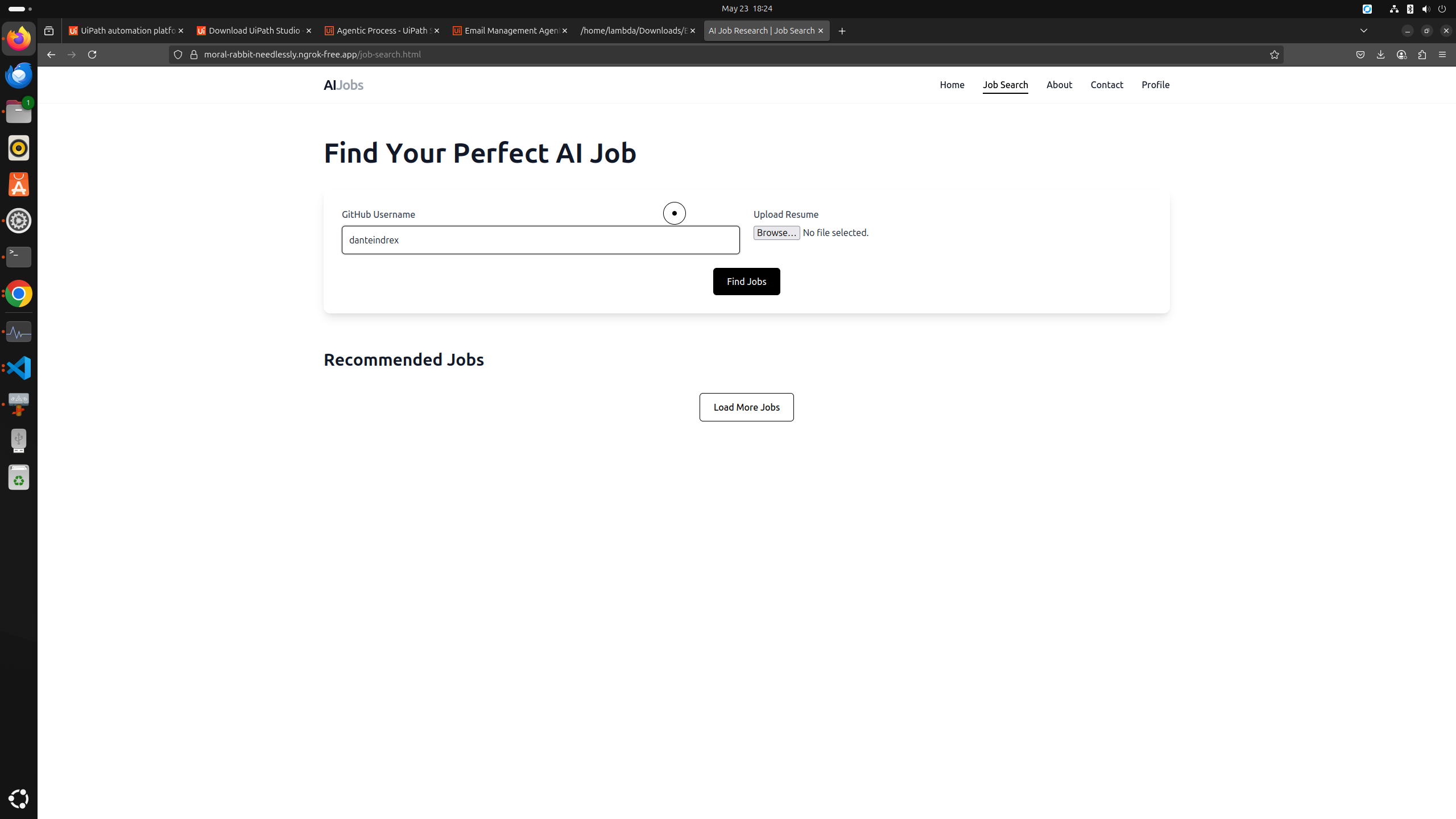This screenshot has height=819, width=1456.
Task: Open Firefox downloads panel icon
Action: 1380,55
